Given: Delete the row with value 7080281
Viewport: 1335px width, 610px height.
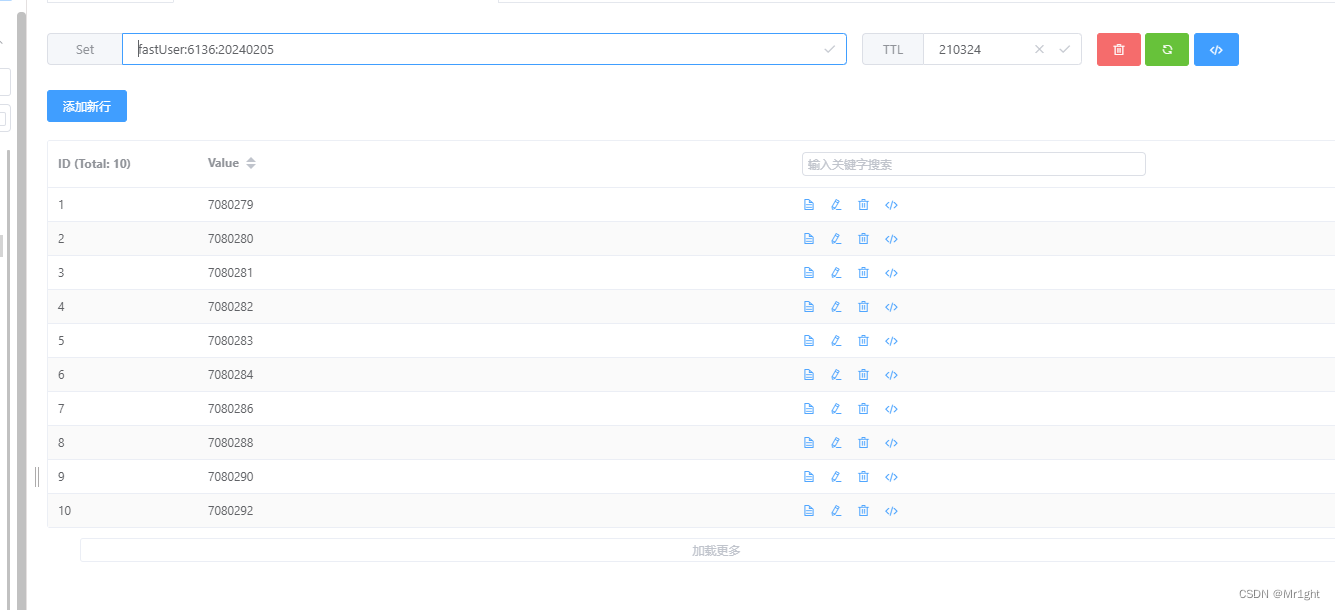Looking at the screenshot, I should [863, 273].
